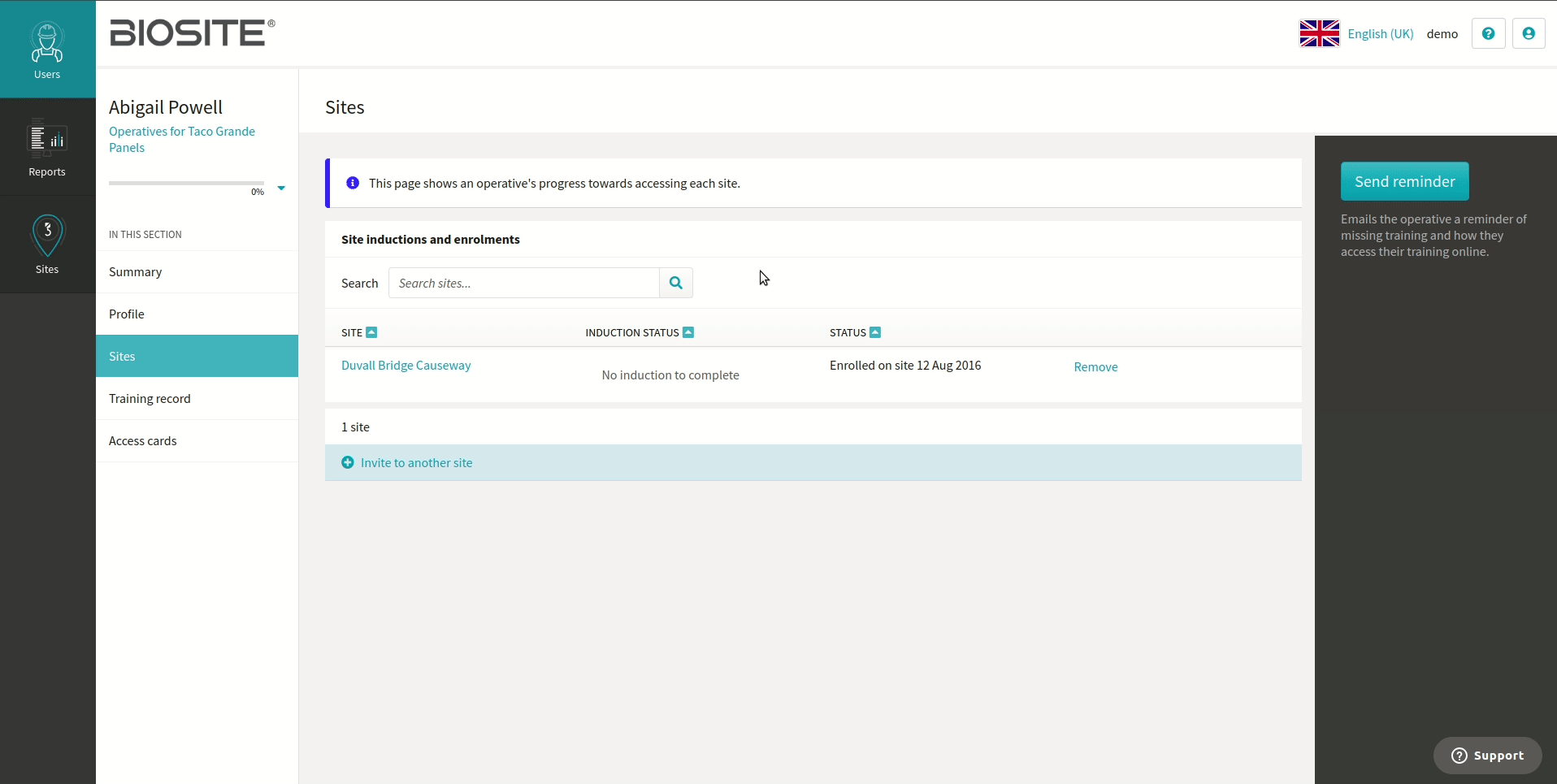Open the Sites map pin icon

47,236
